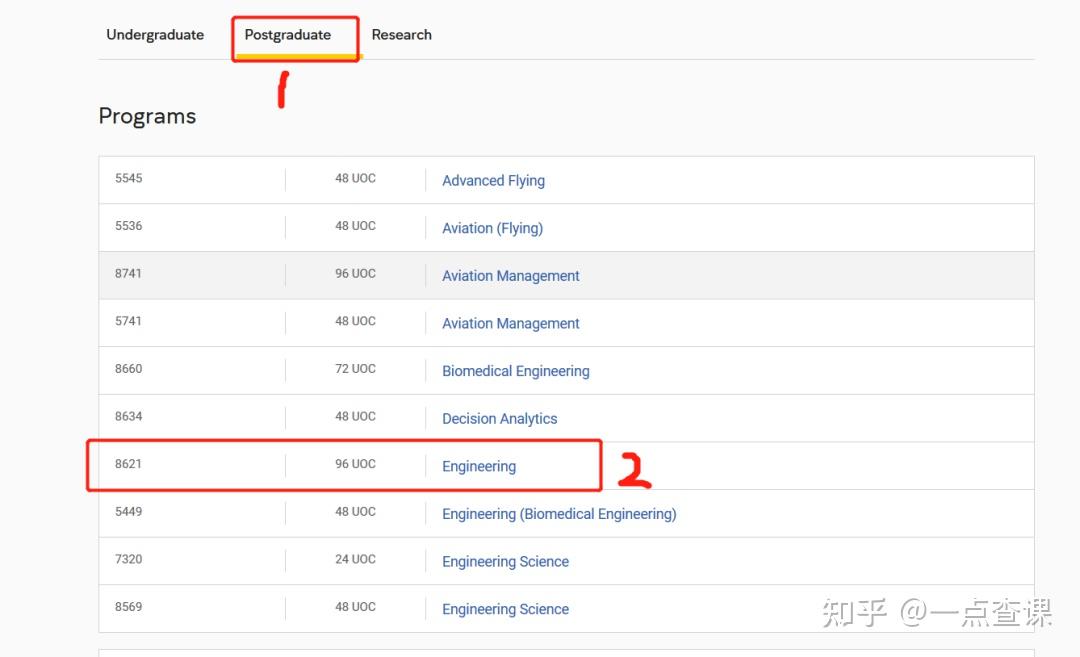Open the Advanced Flying program link
Image resolution: width=1080 pixels, height=657 pixels.
[x=493, y=181]
